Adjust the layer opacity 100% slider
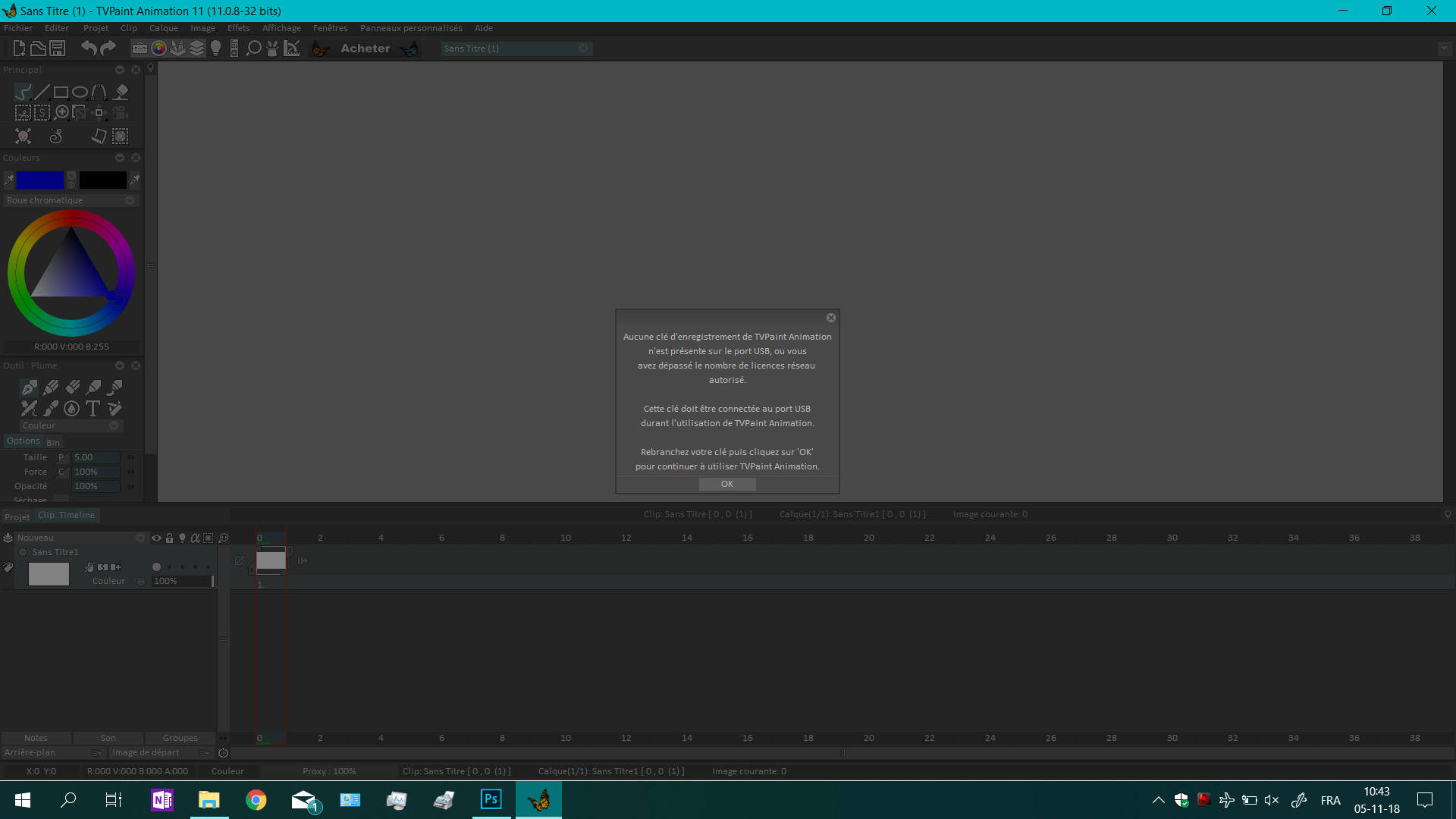Screen dimensions: 1456x819 pos(183,581)
